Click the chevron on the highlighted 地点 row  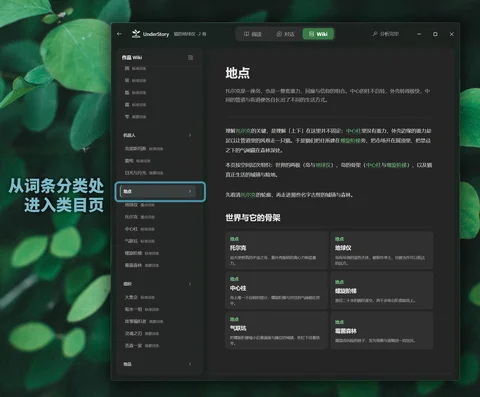pos(190,191)
